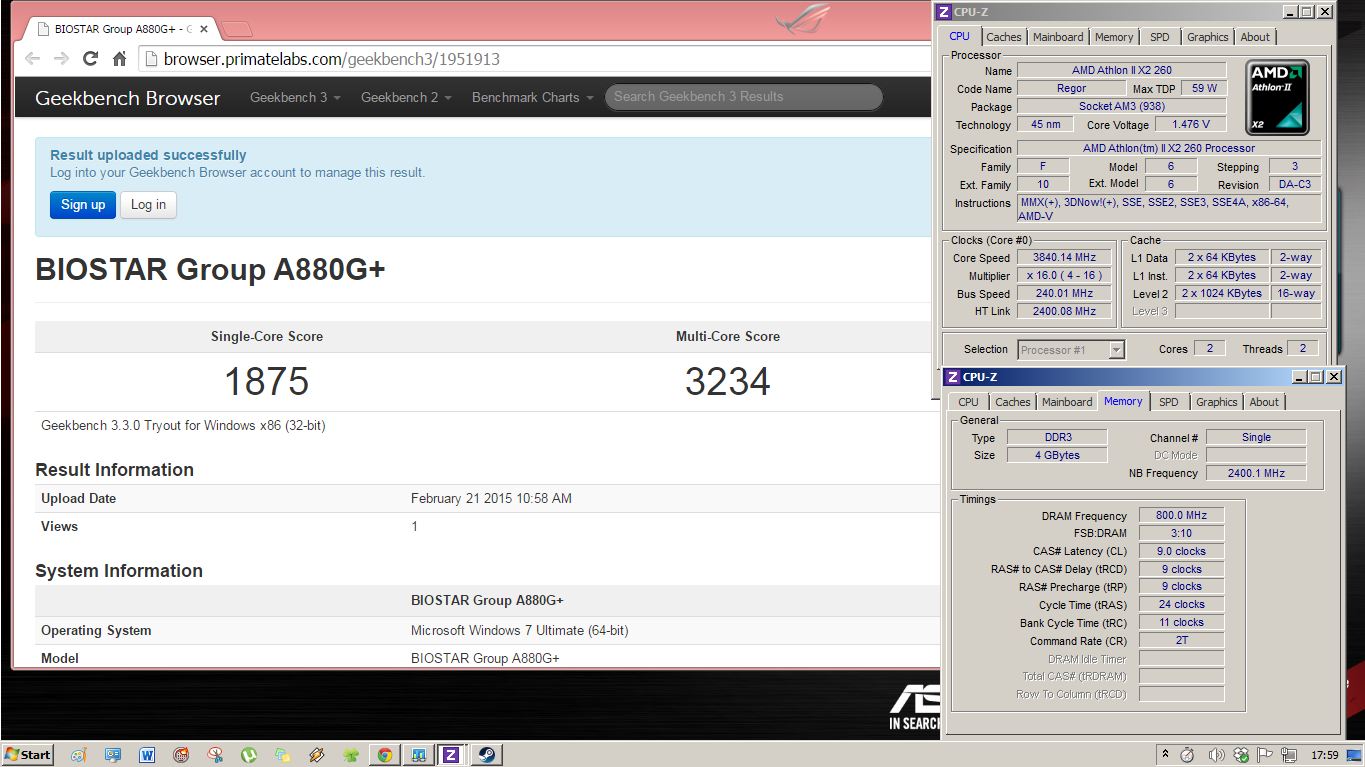Click the CPU-Z title bar icon of the Memory window
The image size is (1365, 767).
point(953,377)
